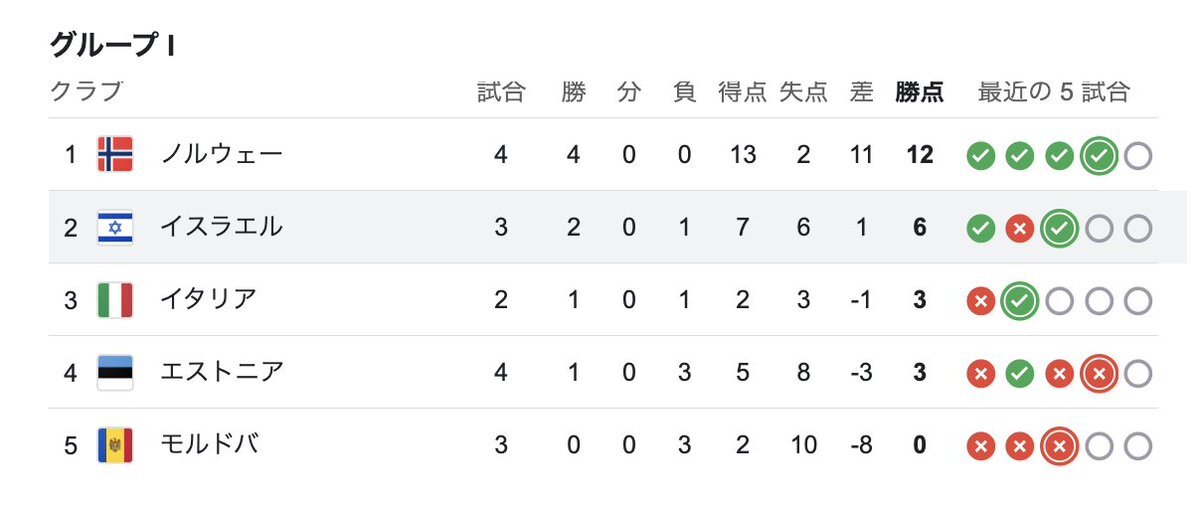Click Italy's first red loss icon
The height and width of the screenshot is (511, 1199).
[980, 301]
